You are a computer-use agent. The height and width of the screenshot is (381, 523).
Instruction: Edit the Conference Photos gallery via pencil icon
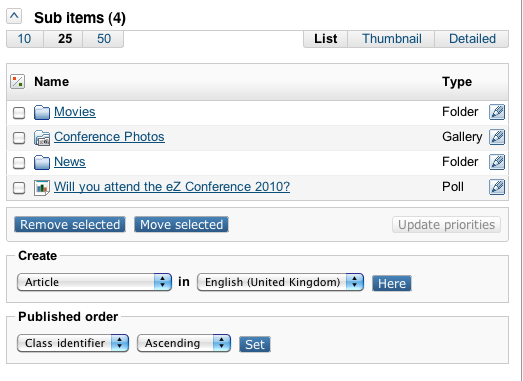point(497,137)
